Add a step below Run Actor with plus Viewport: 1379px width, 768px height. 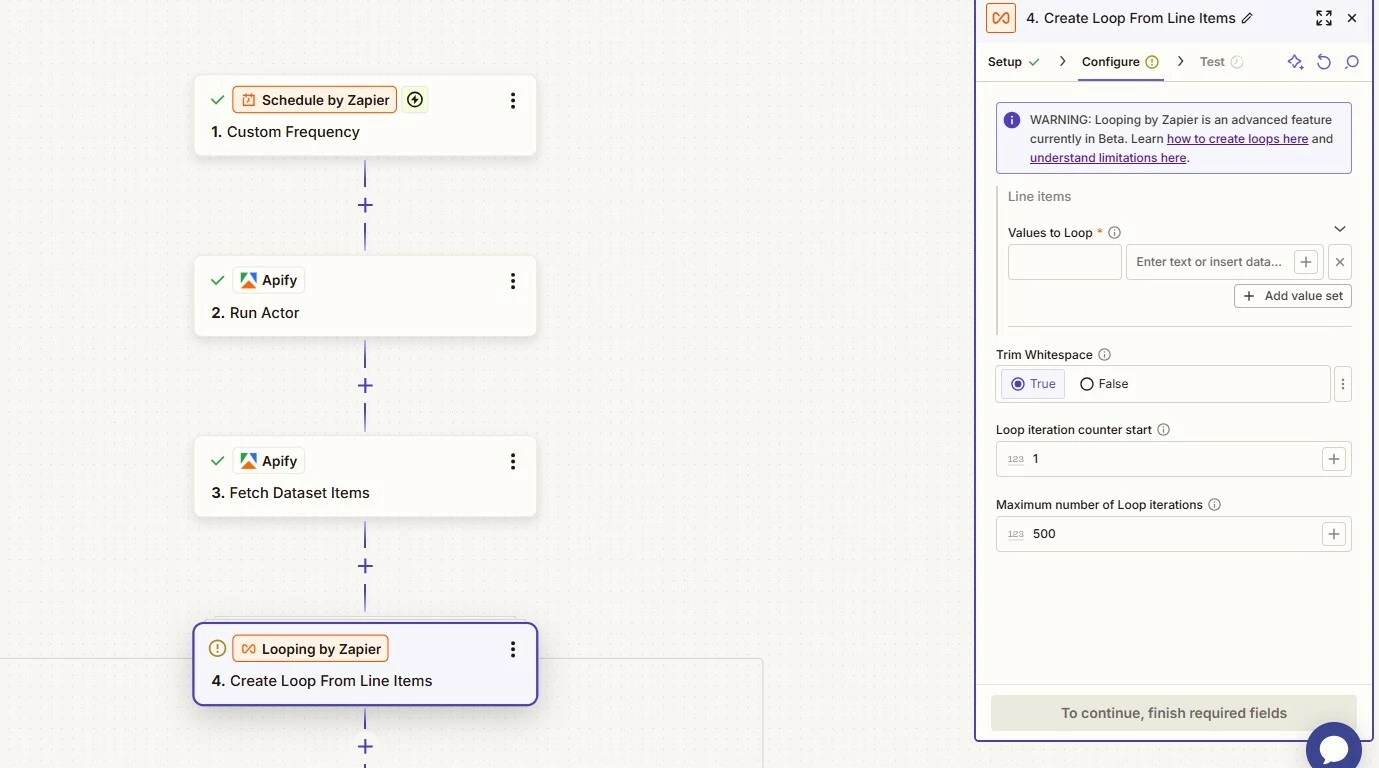point(365,385)
